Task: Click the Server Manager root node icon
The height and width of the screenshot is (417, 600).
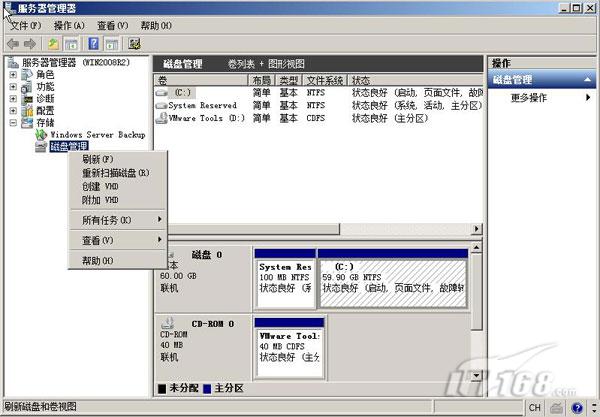Action: [13, 62]
